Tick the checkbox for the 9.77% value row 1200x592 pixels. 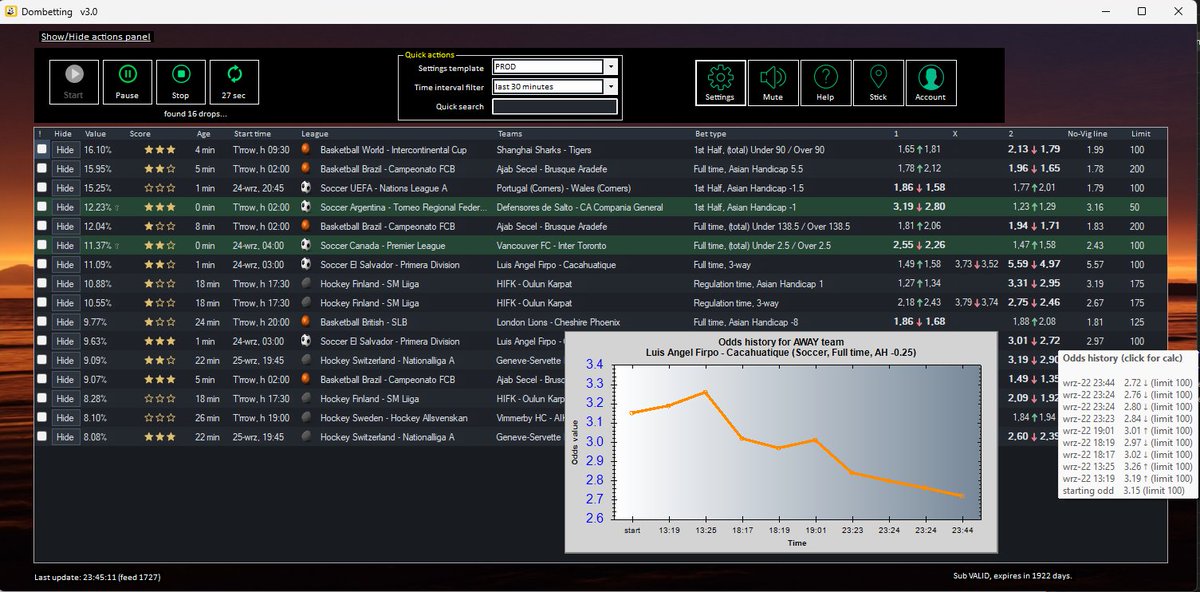point(42,322)
